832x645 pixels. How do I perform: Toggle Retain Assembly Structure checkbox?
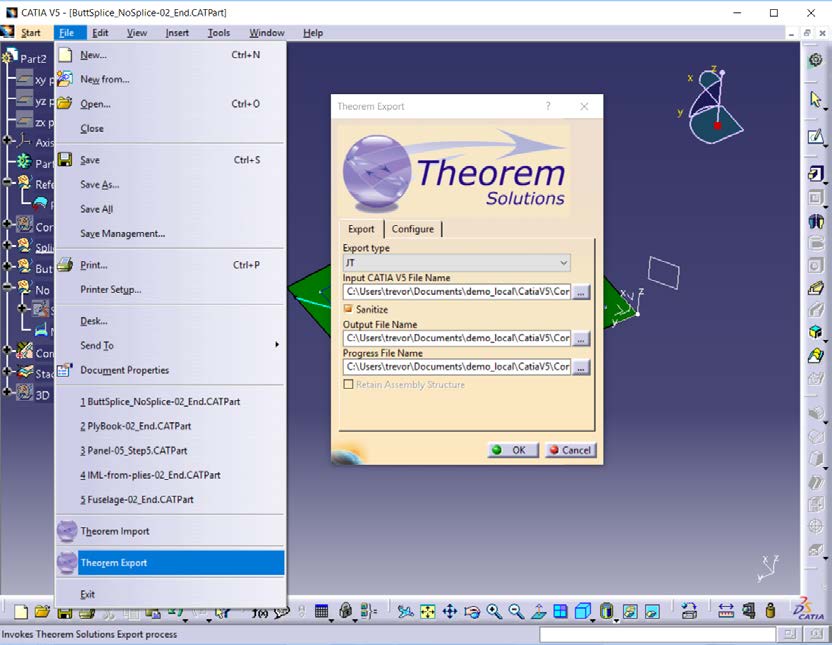[348, 384]
